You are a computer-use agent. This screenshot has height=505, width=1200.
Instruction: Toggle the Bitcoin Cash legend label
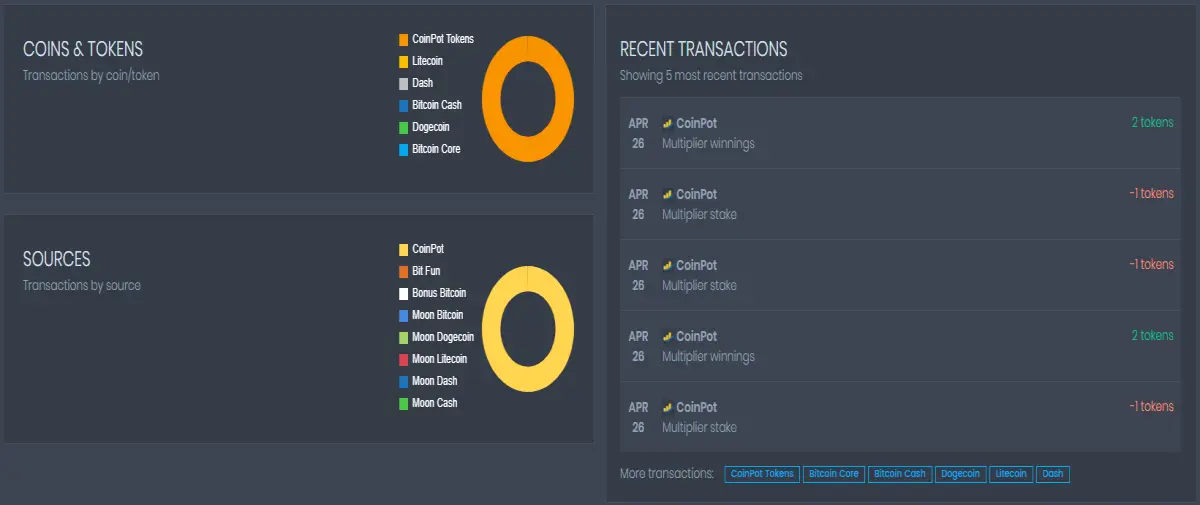point(437,105)
